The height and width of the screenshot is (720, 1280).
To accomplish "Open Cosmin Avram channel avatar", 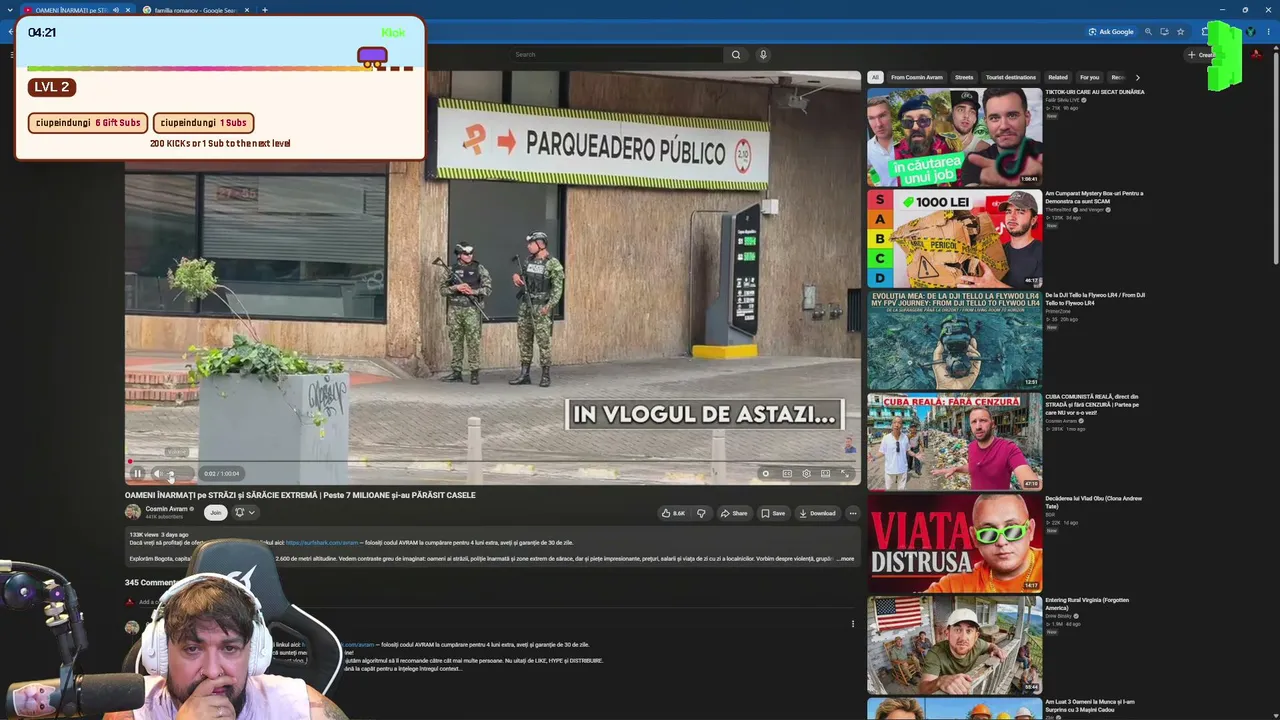I will (x=133, y=512).
